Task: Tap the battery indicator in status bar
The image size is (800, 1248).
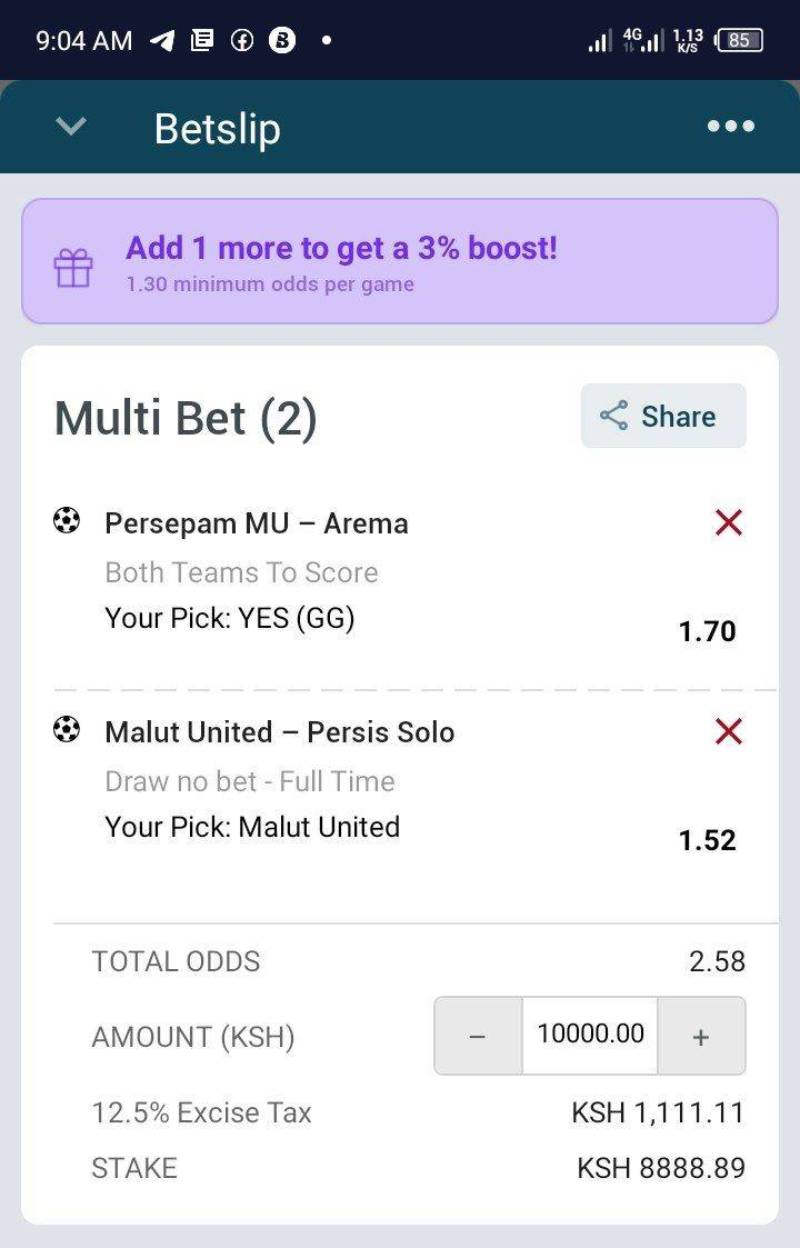Action: click(x=740, y=41)
